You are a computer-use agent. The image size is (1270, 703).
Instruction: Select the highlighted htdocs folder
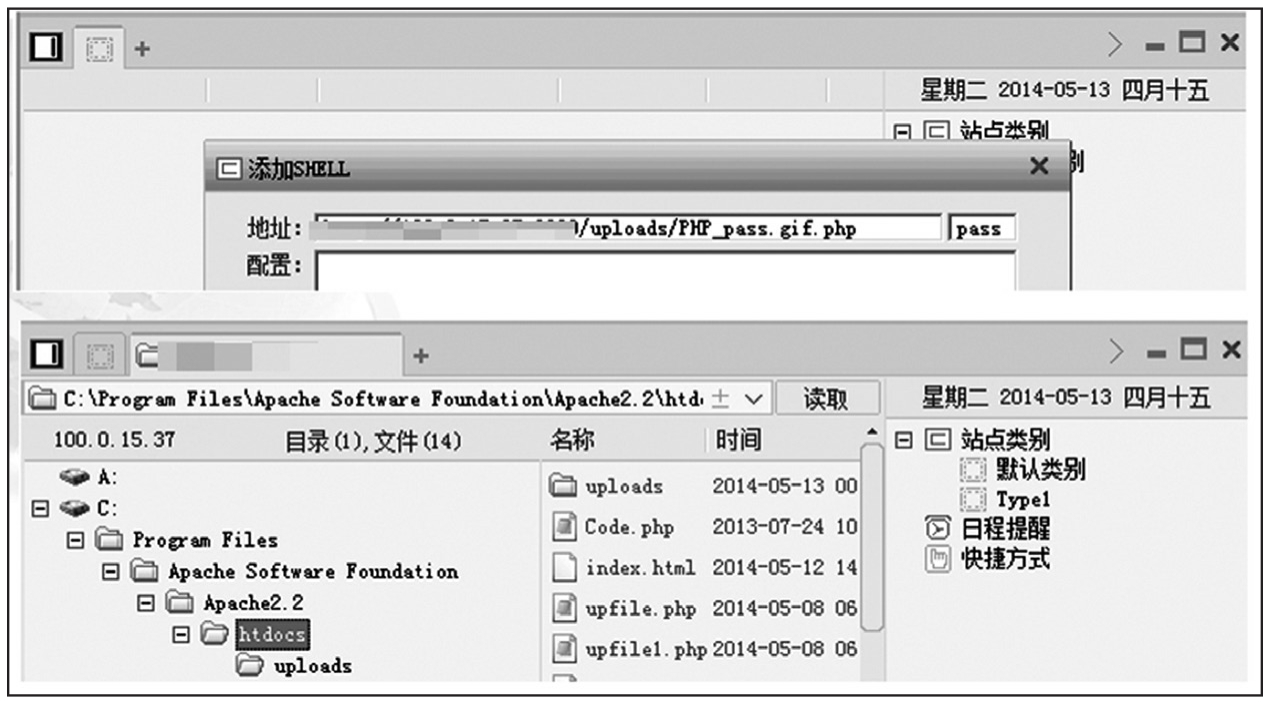pyautogui.click(x=273, y=634)
